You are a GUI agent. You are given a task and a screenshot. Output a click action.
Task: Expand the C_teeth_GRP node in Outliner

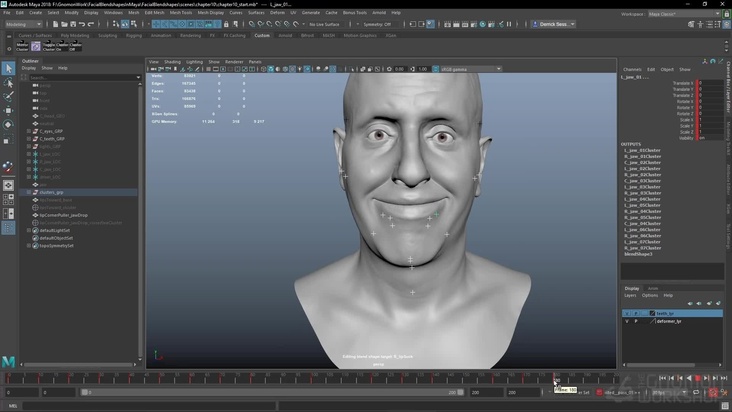click(x=29, y=139)
